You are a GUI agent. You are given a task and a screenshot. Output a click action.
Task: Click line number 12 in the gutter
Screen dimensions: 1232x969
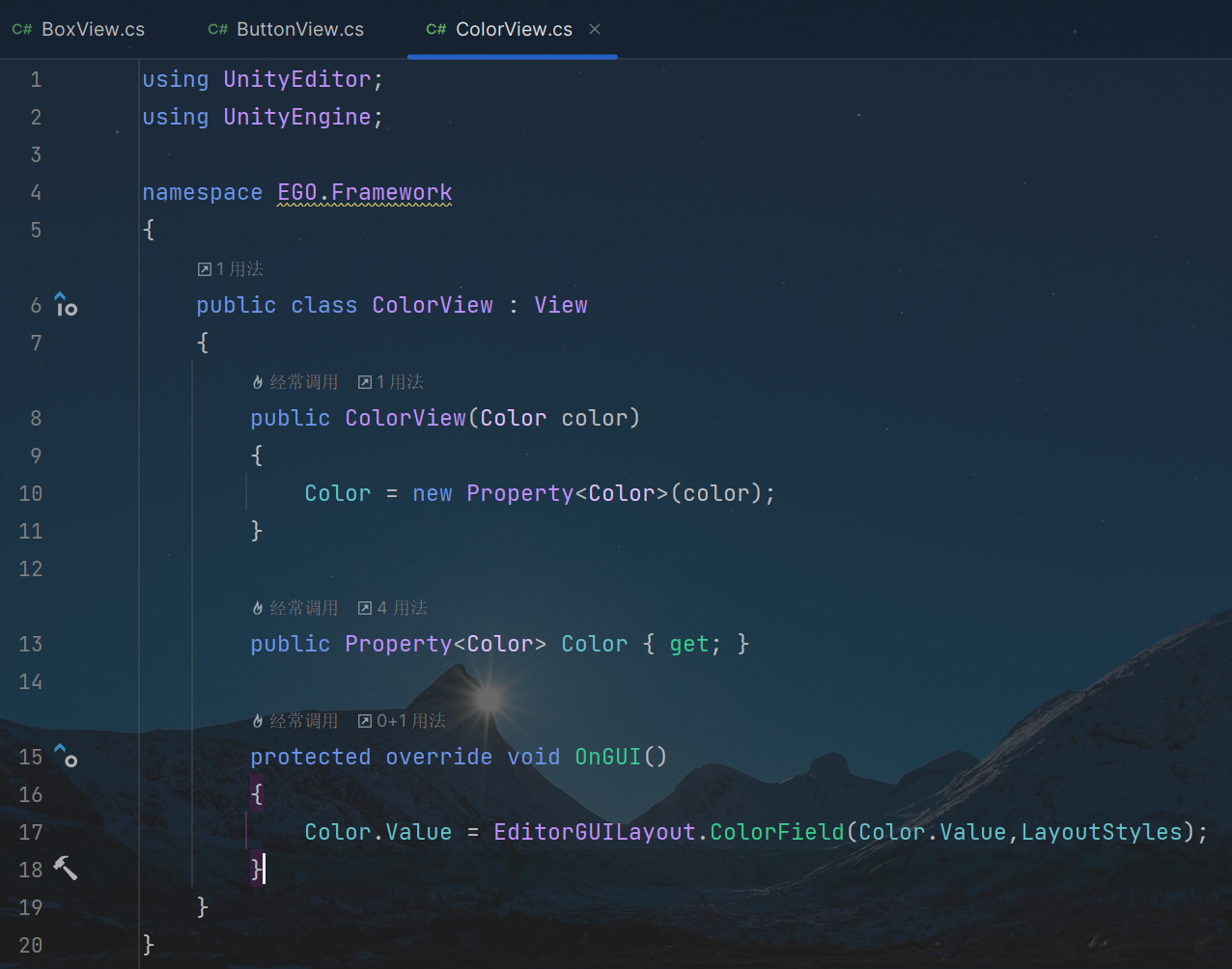31,568
